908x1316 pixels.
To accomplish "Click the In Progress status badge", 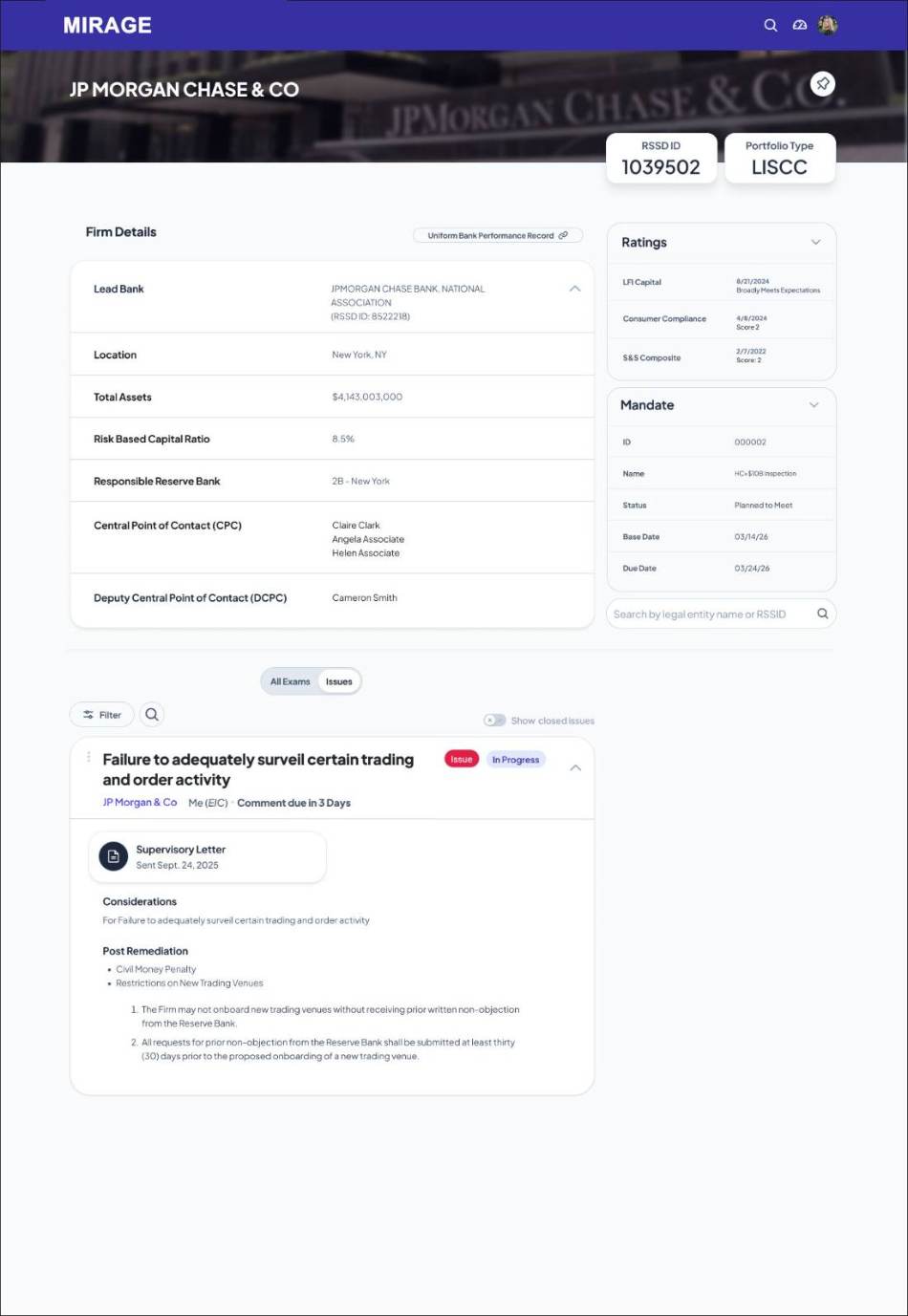I will [516, 760].
